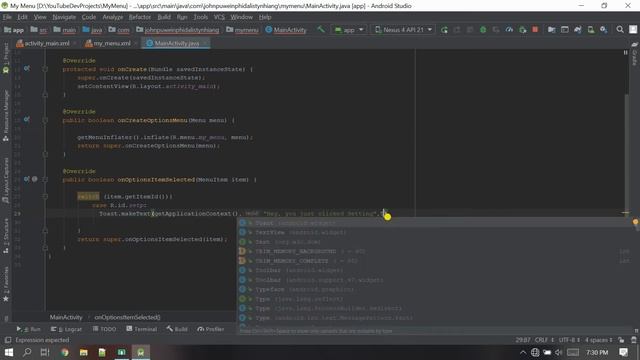
Task: Click the Windows taskbar search icon
Action: click(x=27, y=352)
